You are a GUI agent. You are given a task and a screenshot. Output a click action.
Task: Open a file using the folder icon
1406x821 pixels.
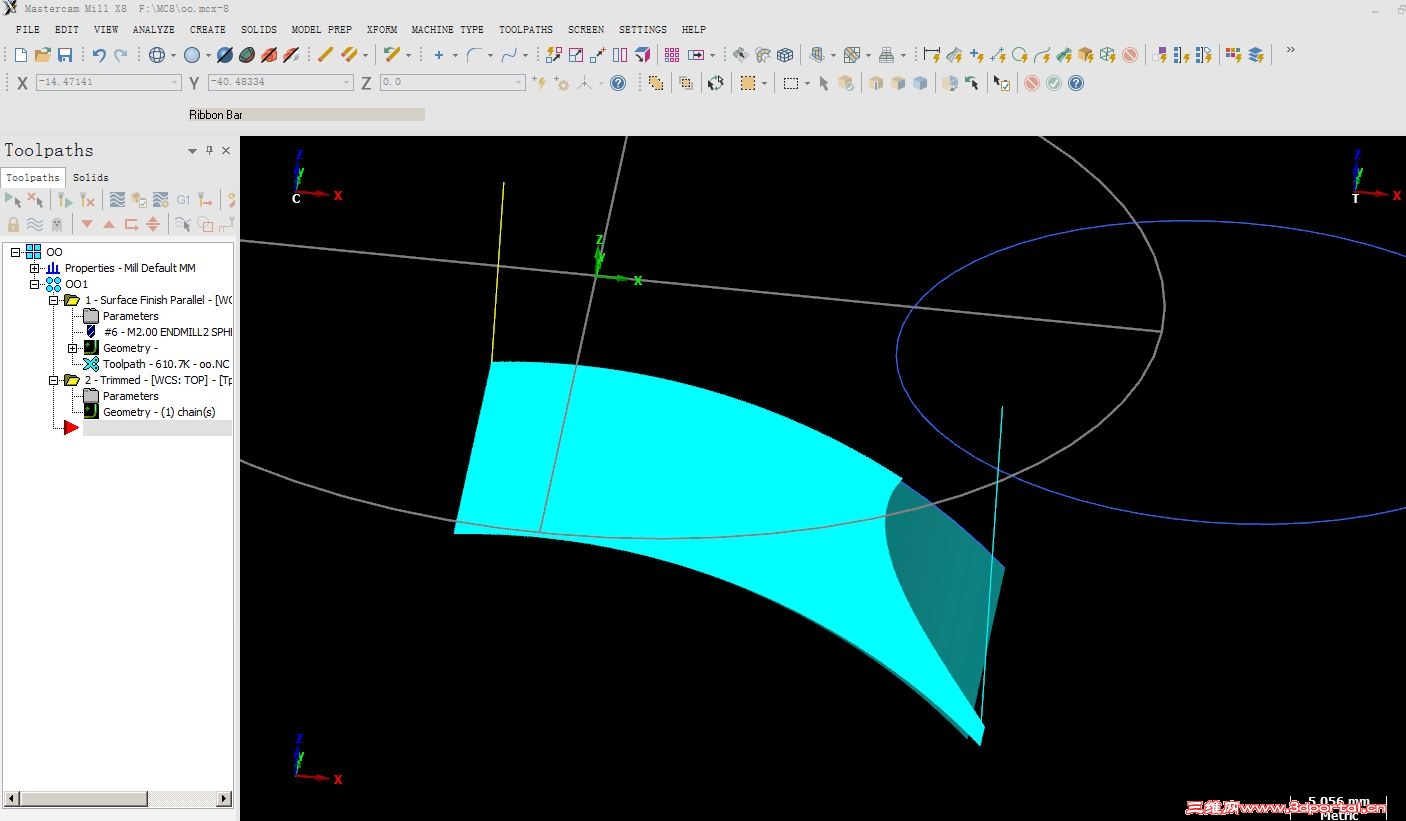(x=43, y=55)
